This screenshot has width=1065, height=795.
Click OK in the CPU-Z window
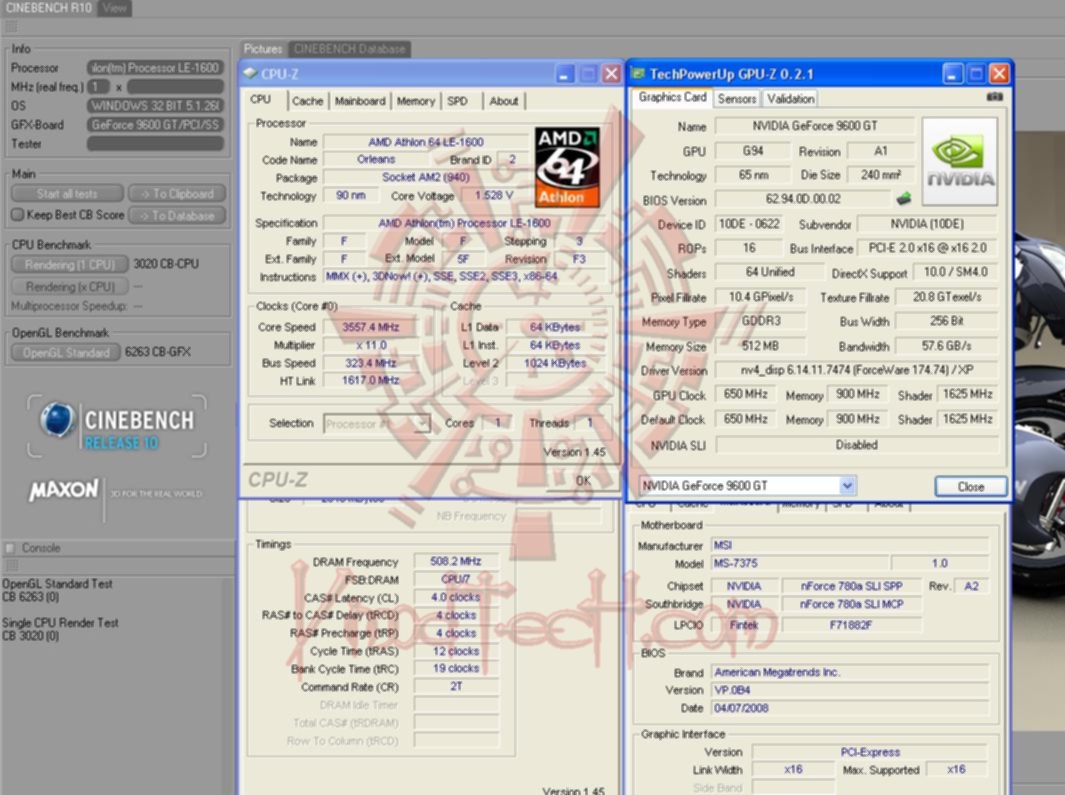tap(583, 480)
